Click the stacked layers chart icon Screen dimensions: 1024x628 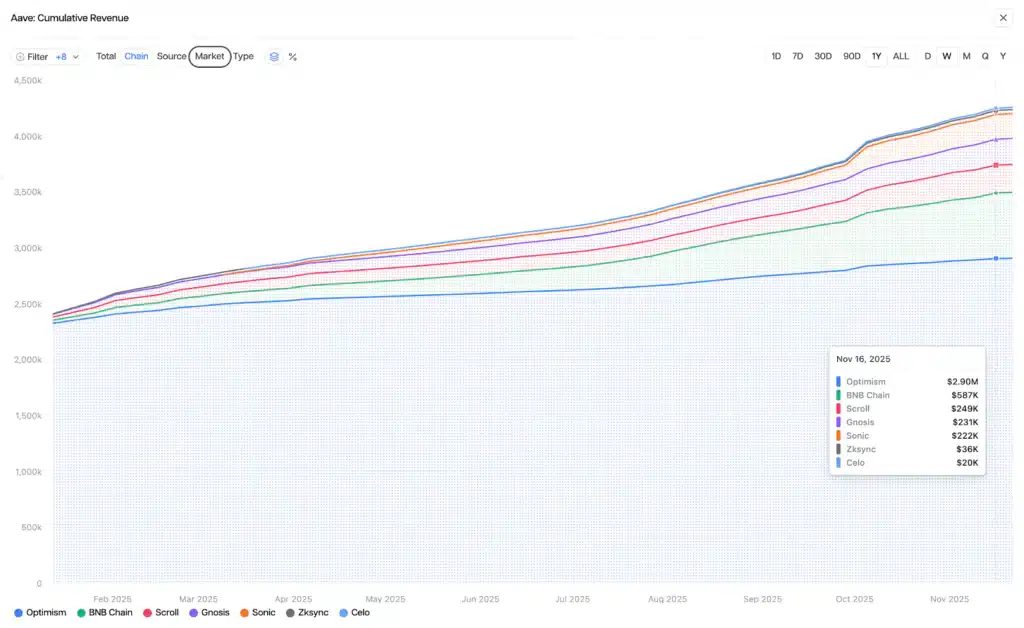tap(274, 57)
